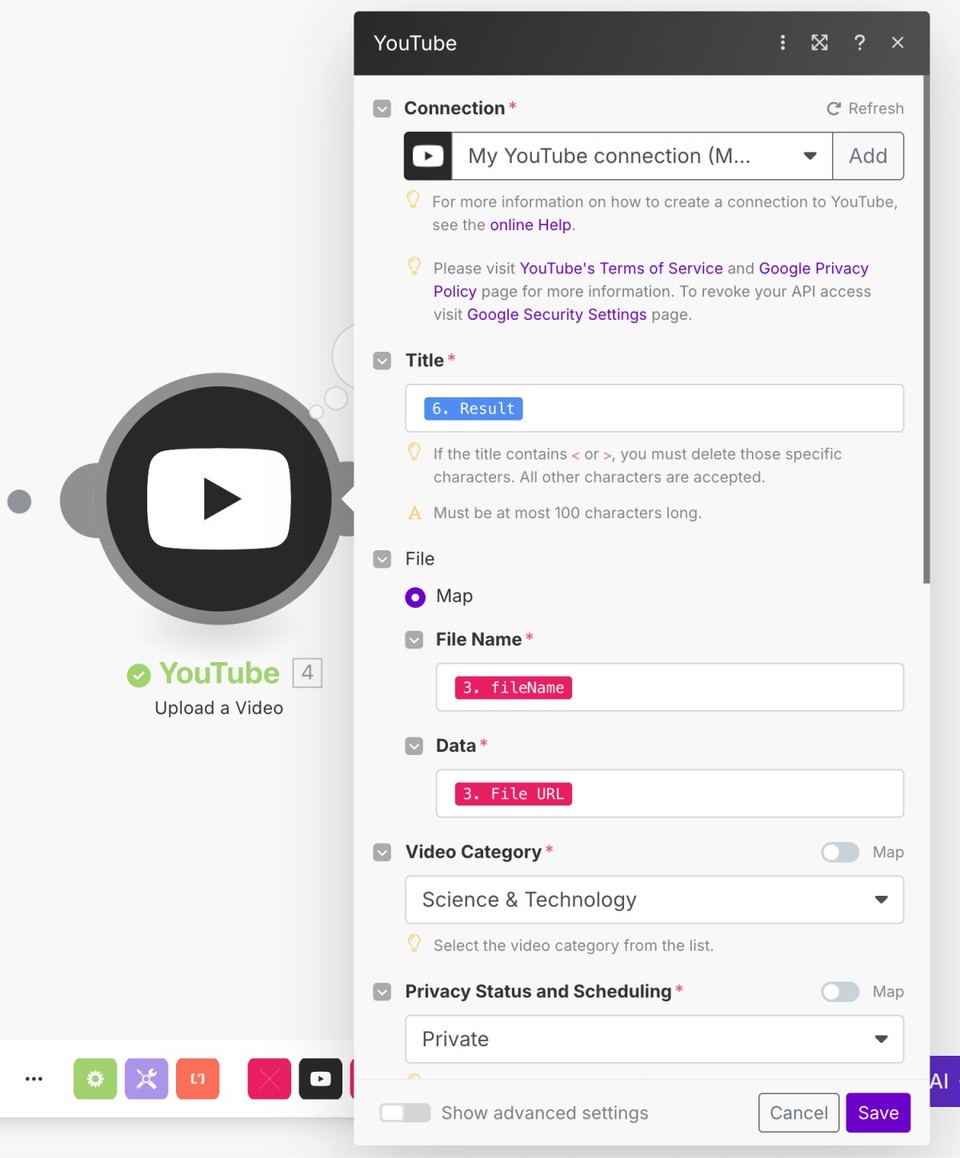Click the purple Tools icon in toolbar
Viewport: 960px width, 1158px height.
coord(146,1079)
